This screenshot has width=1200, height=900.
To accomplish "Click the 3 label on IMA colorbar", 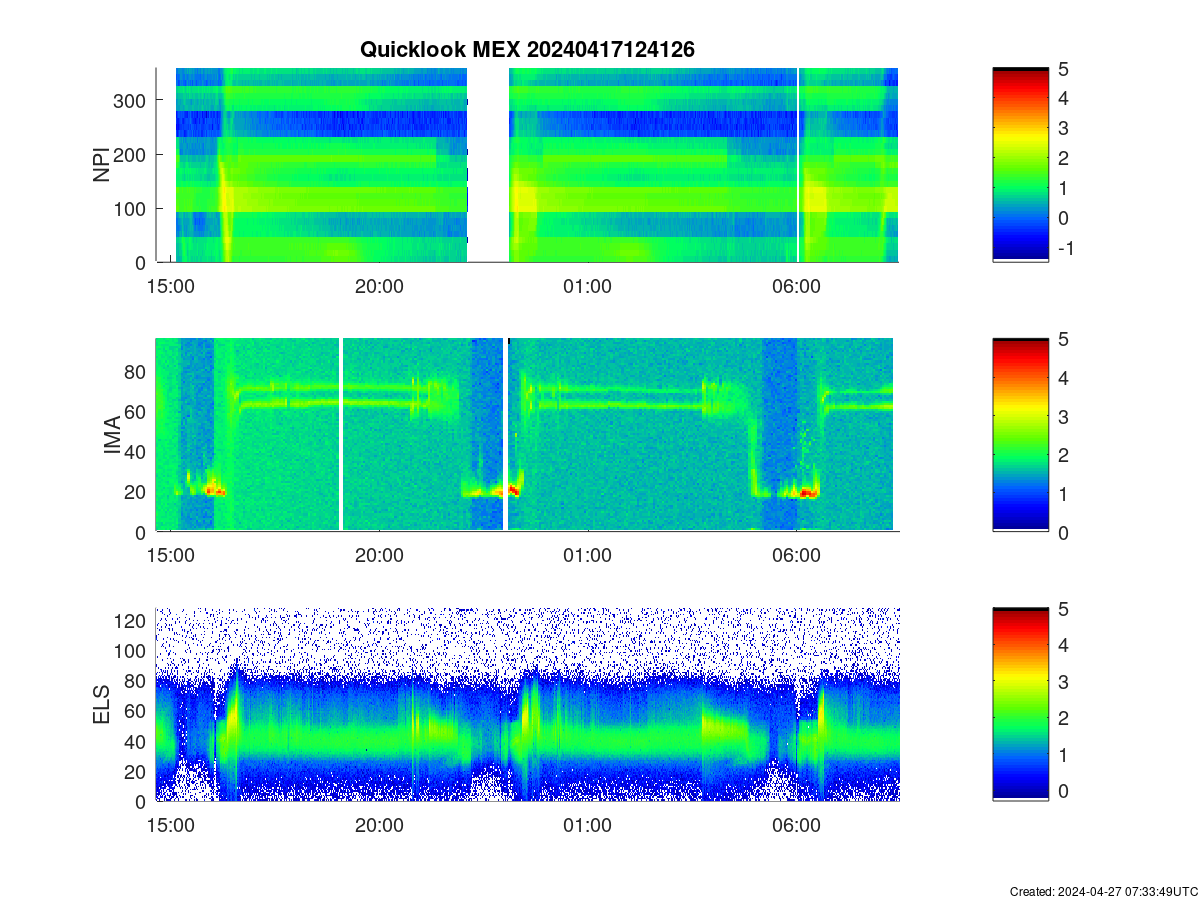I will 1063,416.
